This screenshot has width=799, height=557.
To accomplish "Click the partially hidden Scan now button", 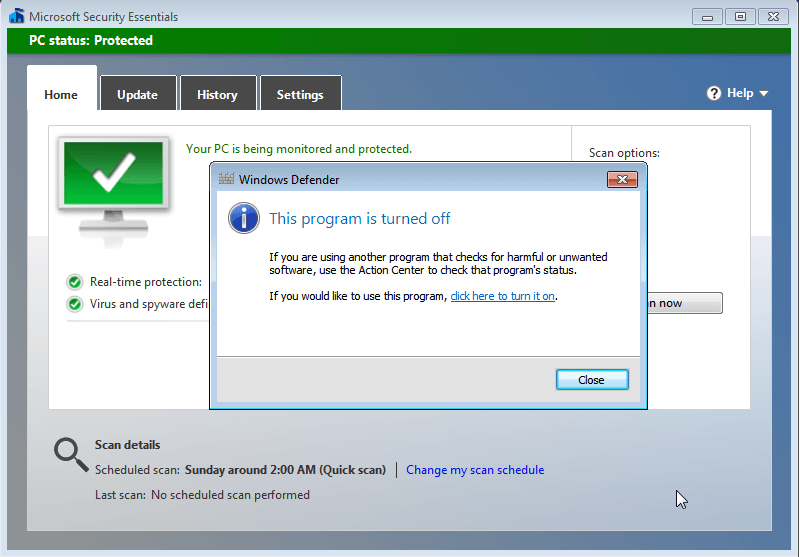I will [x=684, y=303].
